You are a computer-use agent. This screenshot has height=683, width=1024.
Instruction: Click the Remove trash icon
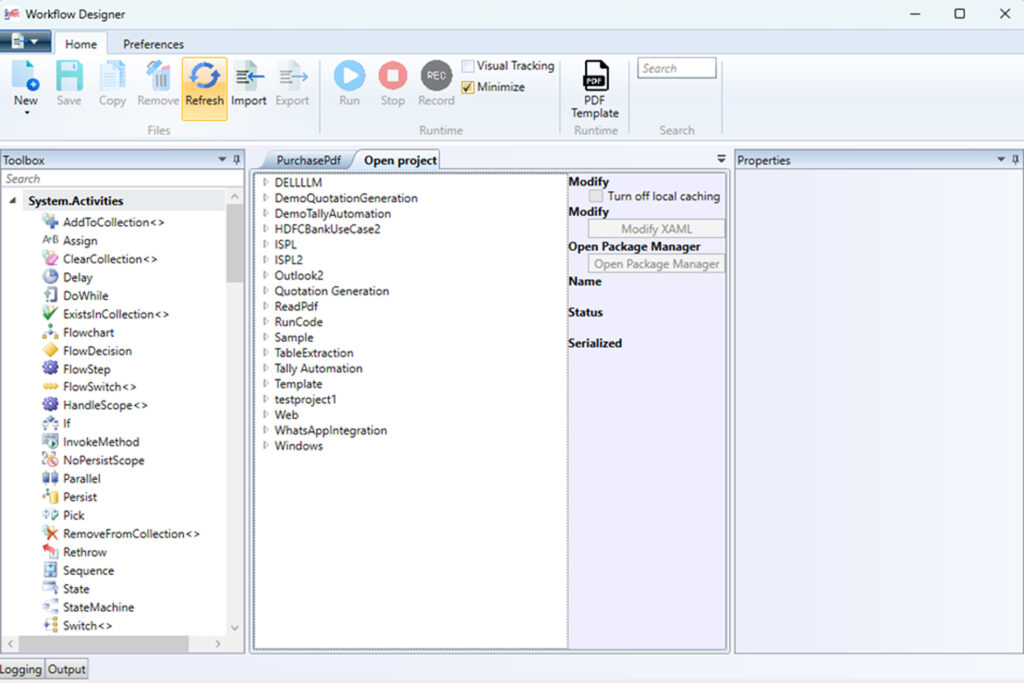point(158,76)
